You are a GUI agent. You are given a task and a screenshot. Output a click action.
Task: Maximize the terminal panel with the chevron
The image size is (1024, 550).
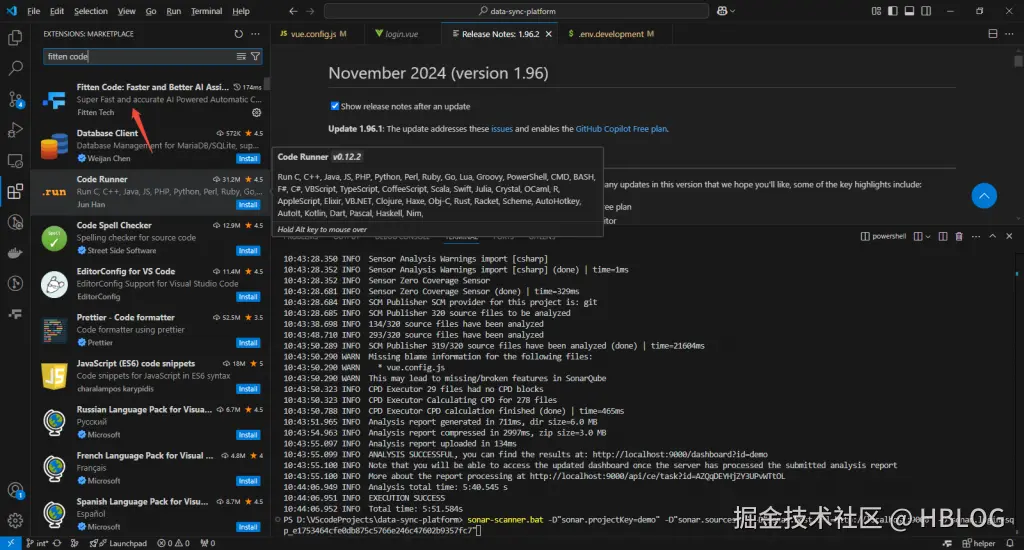(x=993, y=236)
